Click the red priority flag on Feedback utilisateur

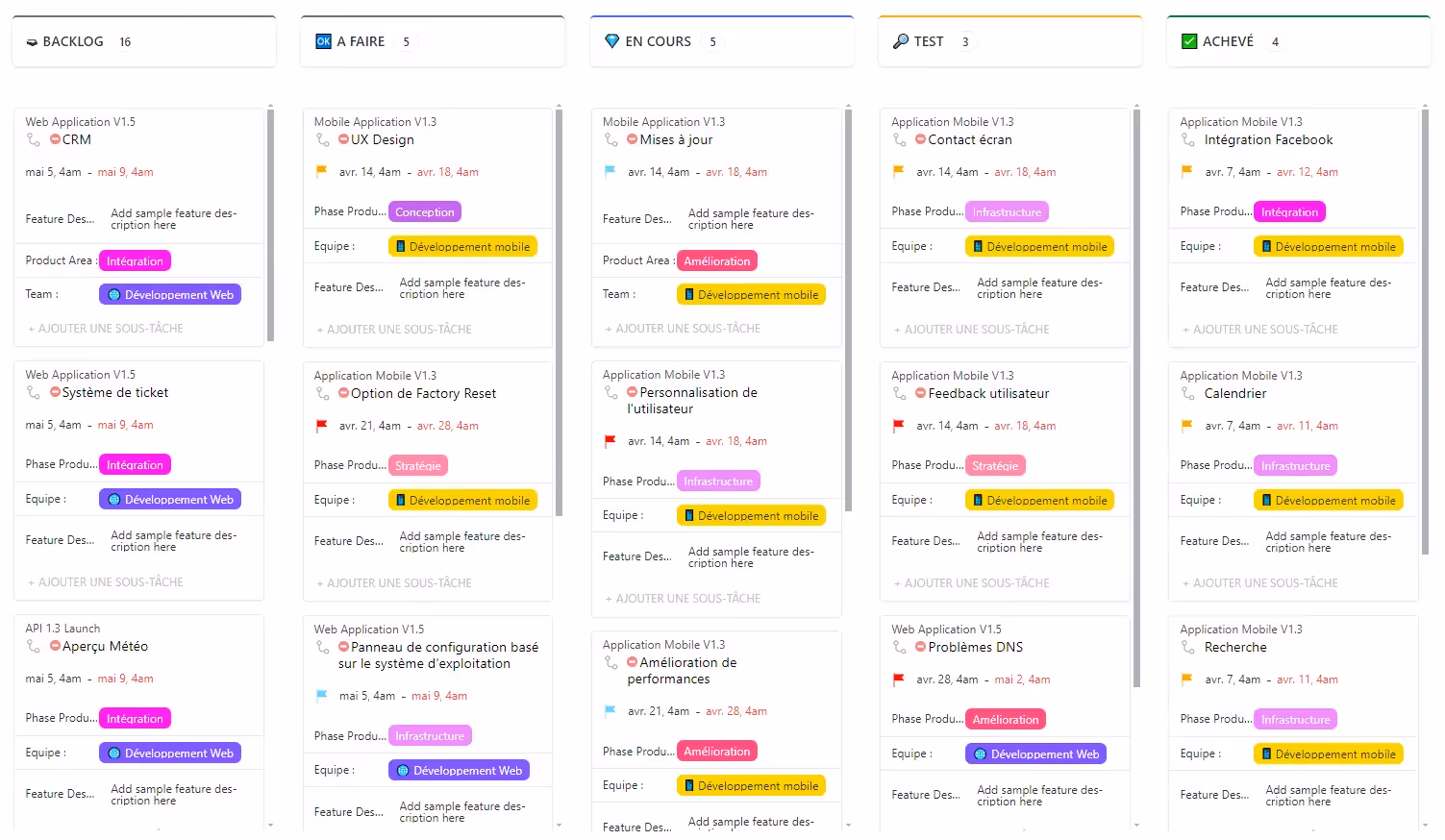point(898,426)
